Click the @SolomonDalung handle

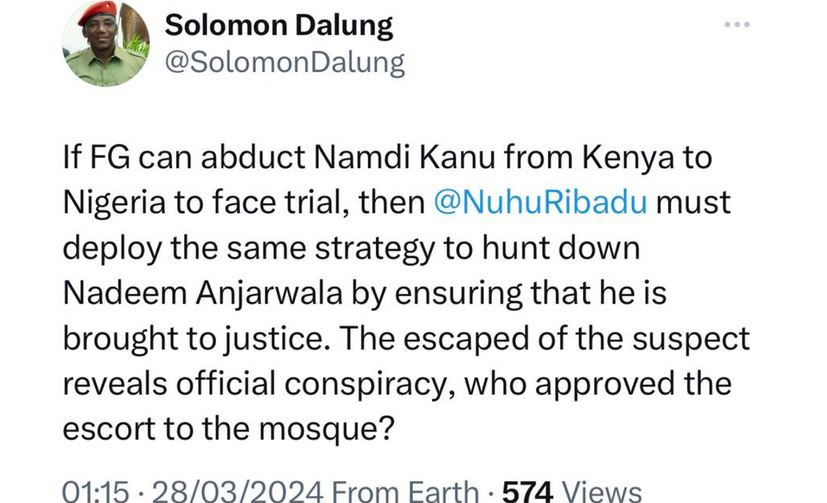coord(284,64)
